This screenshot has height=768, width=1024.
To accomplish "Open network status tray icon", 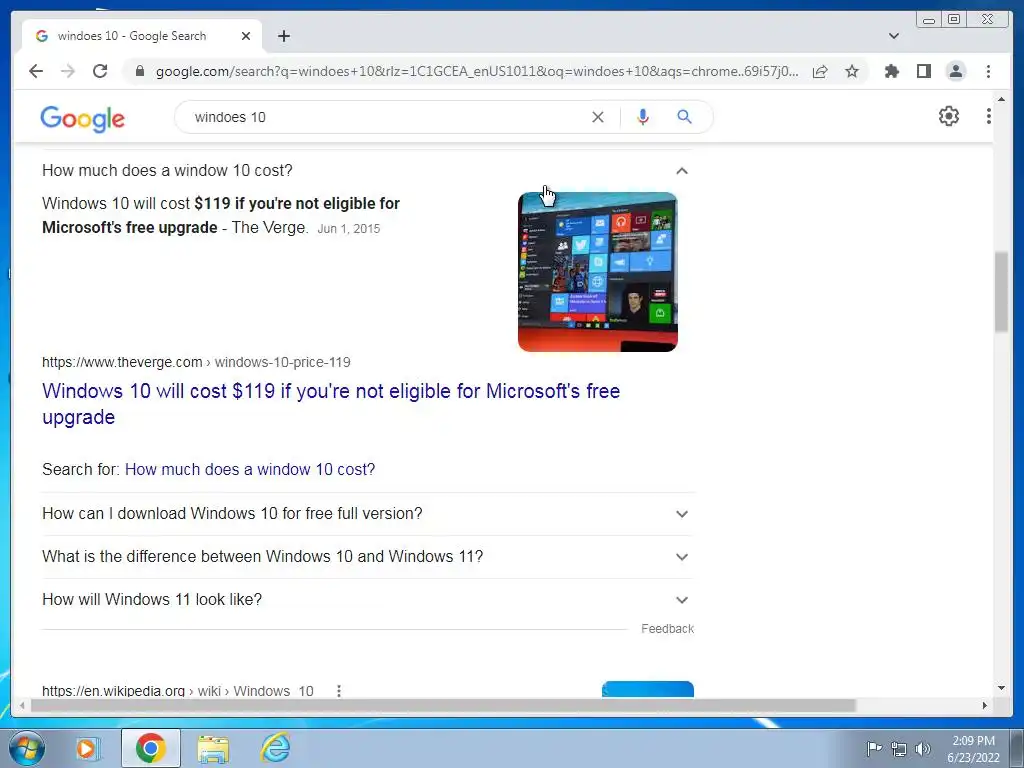I will click(899, 749).
